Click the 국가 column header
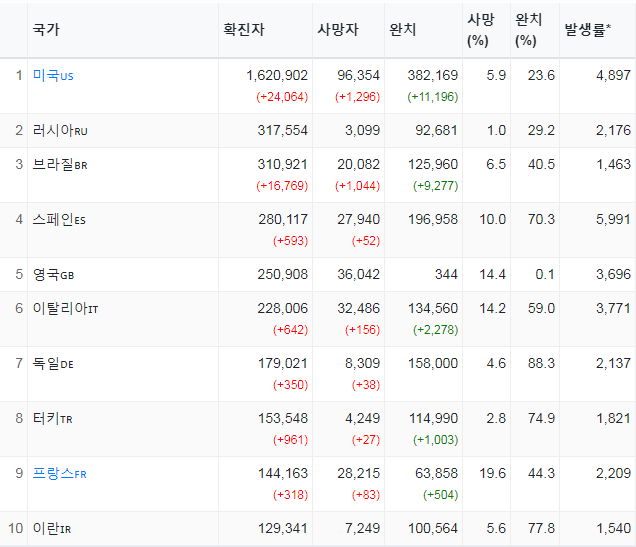636x547 pixels. tap(46, 29)
